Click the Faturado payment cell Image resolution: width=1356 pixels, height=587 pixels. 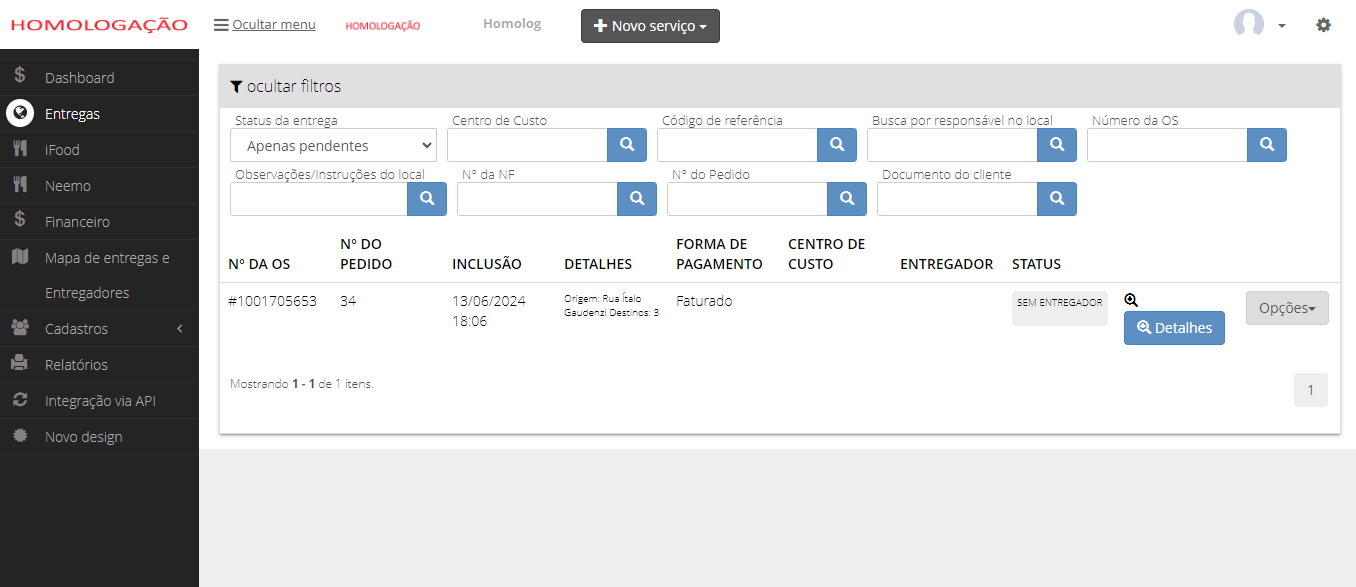tap(704, 300)
